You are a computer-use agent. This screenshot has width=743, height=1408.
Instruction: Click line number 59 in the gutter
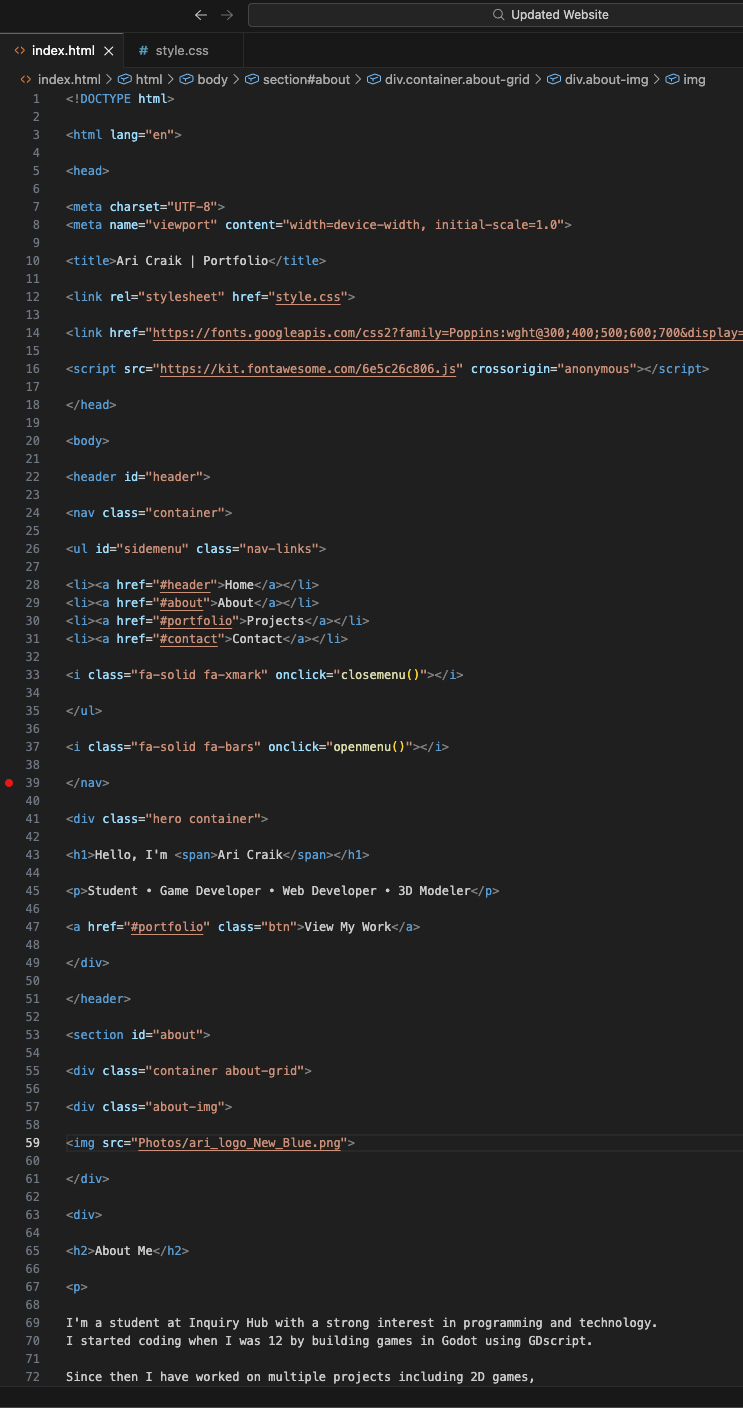point(32,1142)
